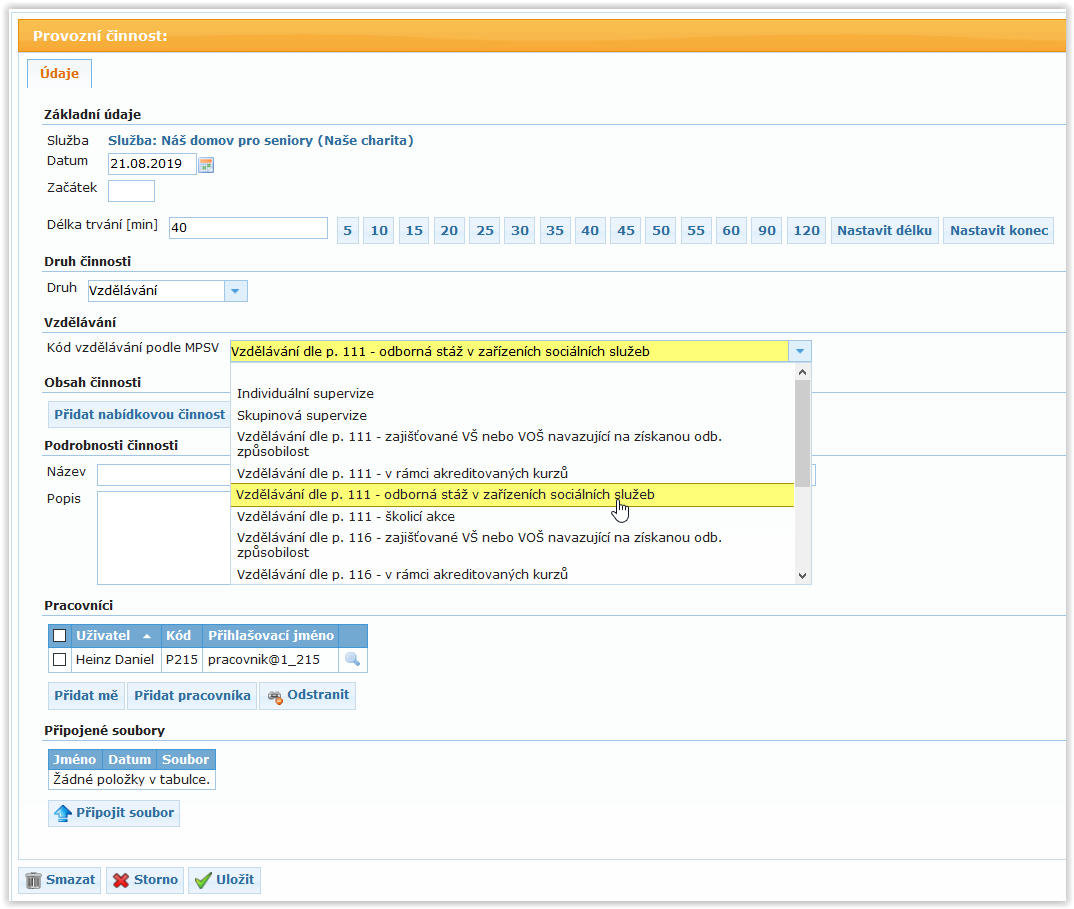Expand the Druh dropdown arrow
This screenshot has height=909, width=1074.
pos(236,291)
